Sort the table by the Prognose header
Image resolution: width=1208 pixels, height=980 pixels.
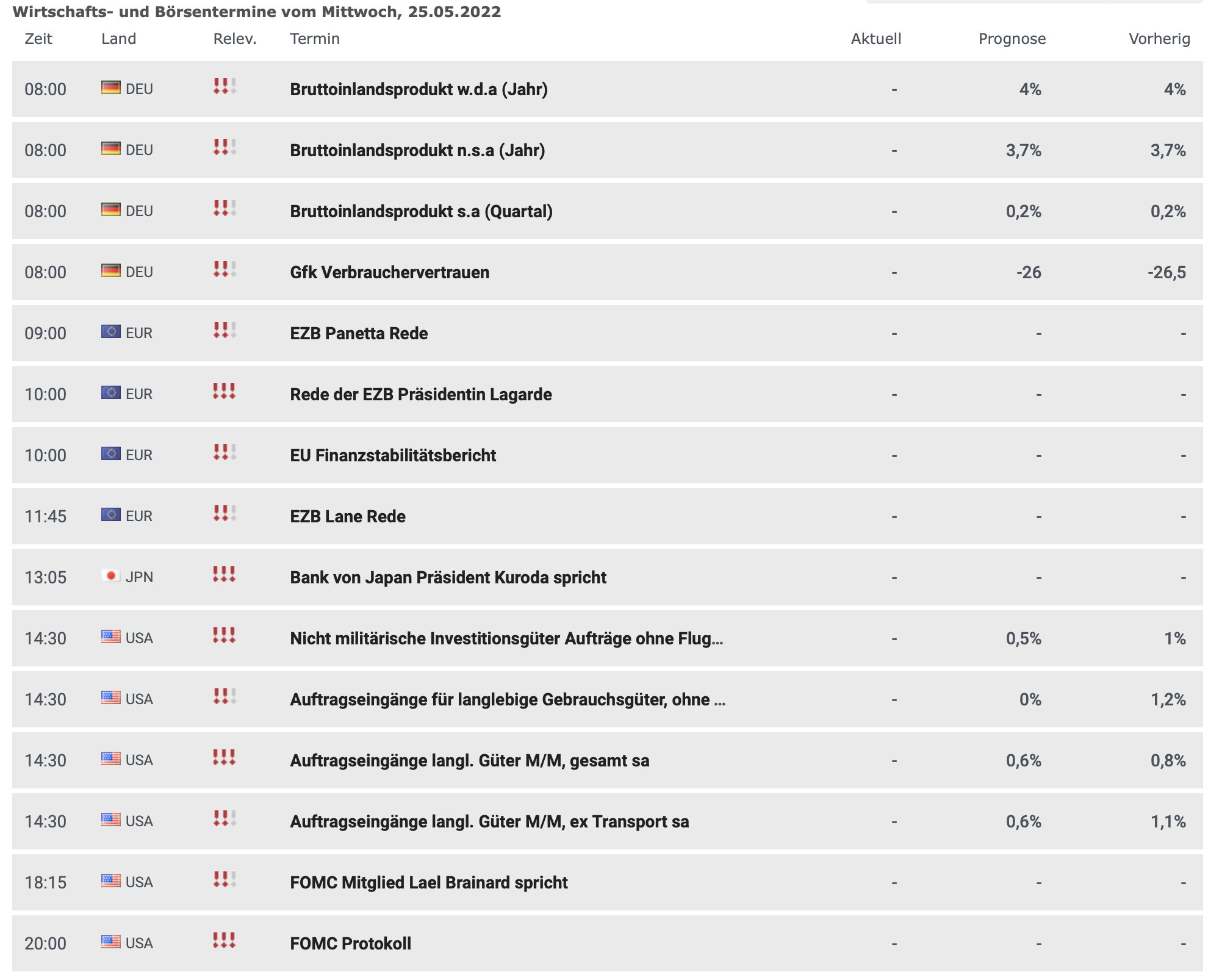1012,38
